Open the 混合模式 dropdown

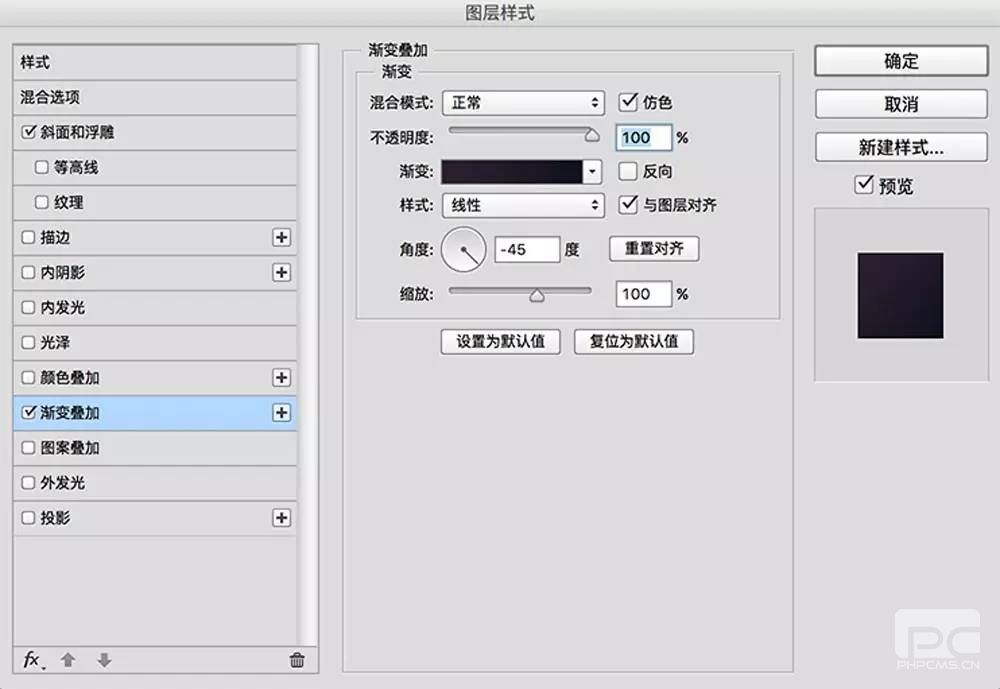click(523, 102)
